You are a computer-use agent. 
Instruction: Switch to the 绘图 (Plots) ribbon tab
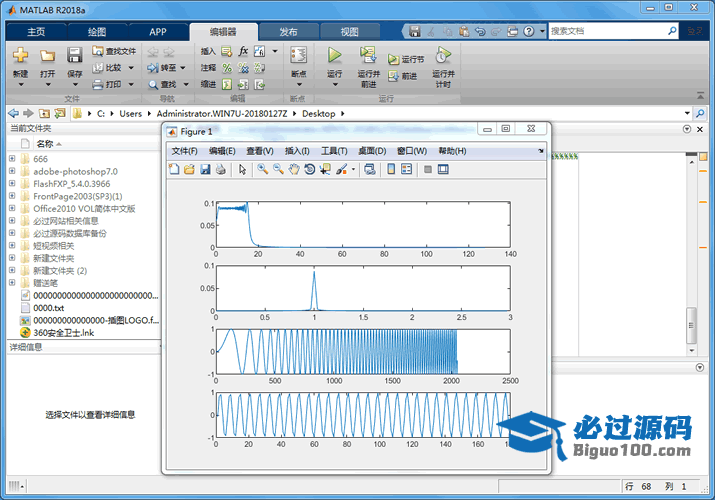(96, 32)
